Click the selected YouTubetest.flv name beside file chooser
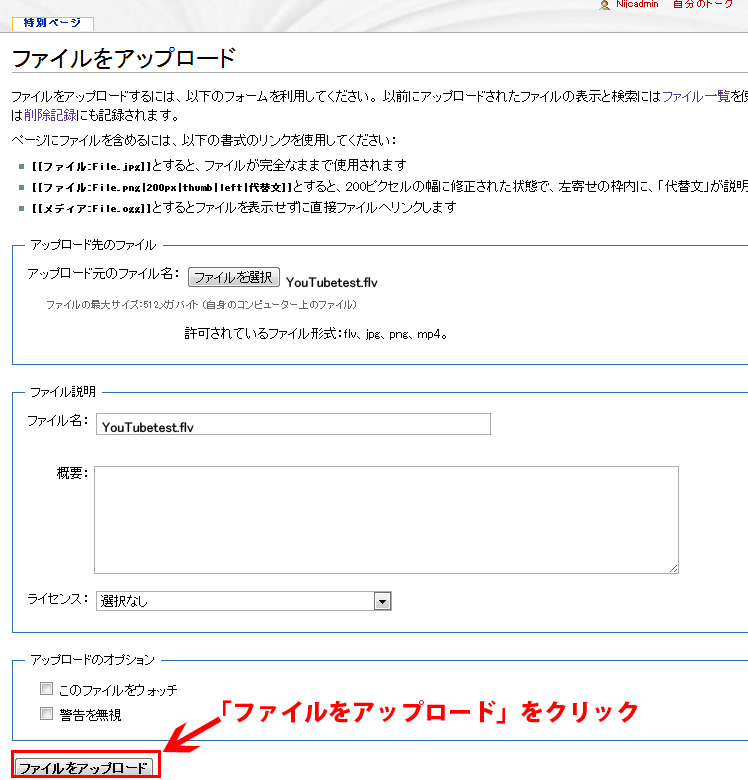Viewport: 748px width, 780px height. 332,282
